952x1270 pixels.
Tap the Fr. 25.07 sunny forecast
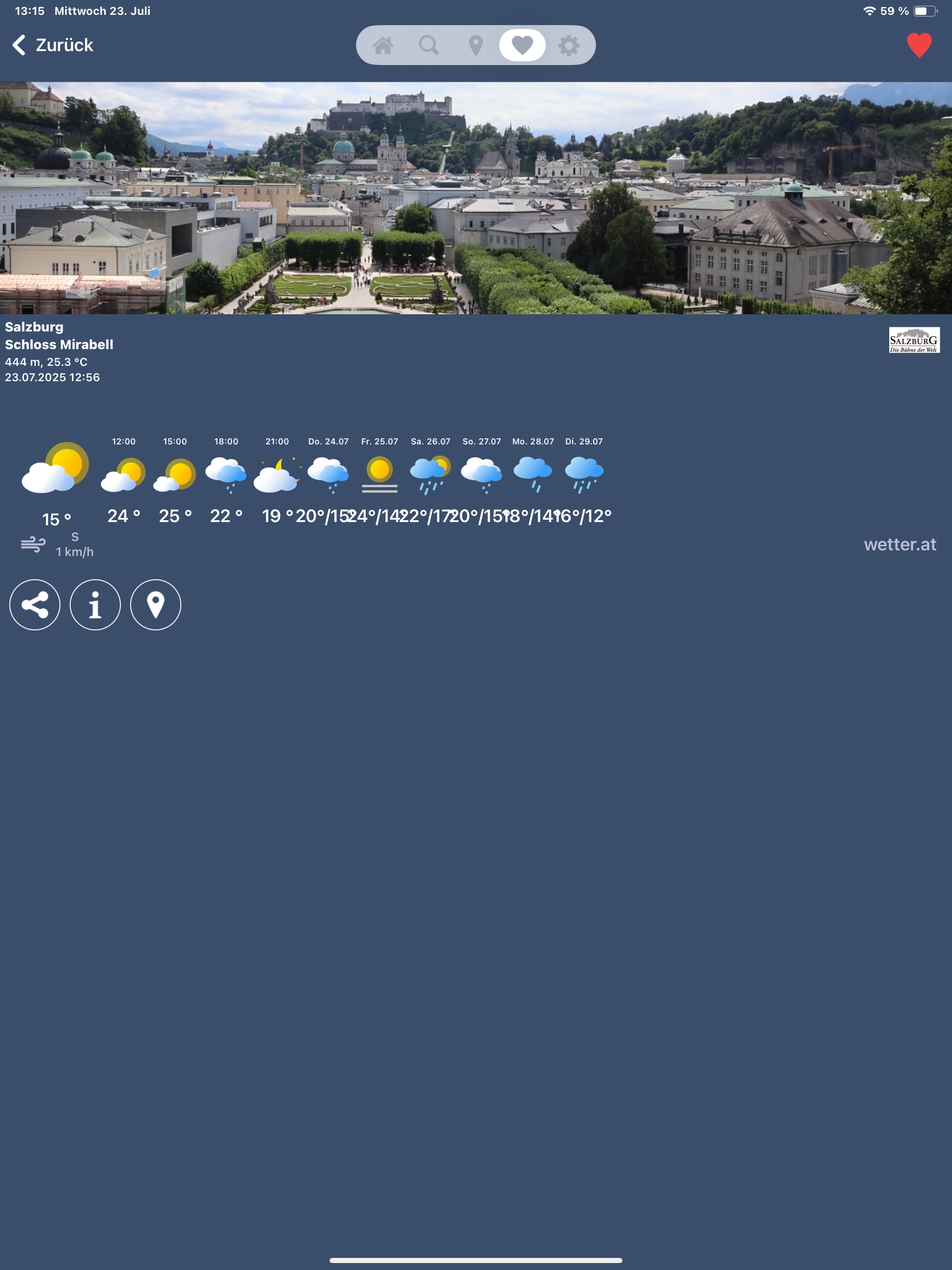(379, 474)
